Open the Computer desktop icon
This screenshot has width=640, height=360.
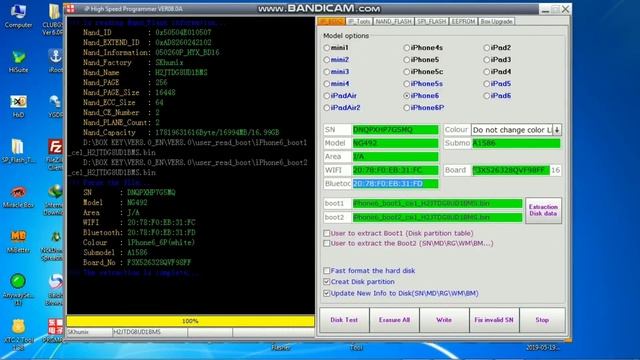(x=18, y=16)
